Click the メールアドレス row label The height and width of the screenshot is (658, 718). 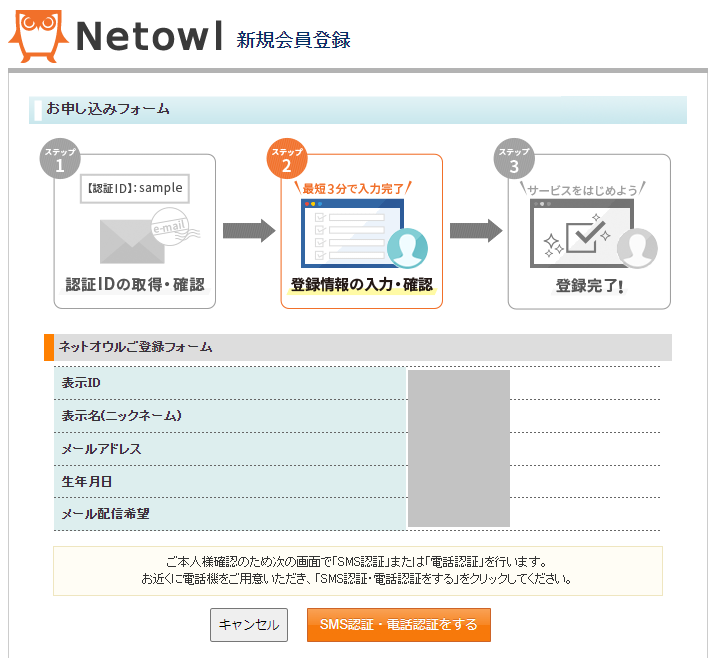tap(101, 449)
